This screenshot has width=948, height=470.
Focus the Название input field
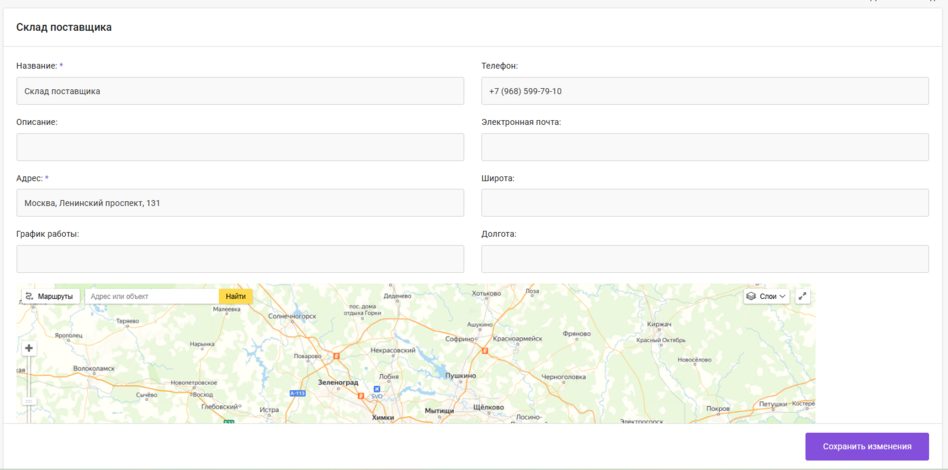coord(240,91)
